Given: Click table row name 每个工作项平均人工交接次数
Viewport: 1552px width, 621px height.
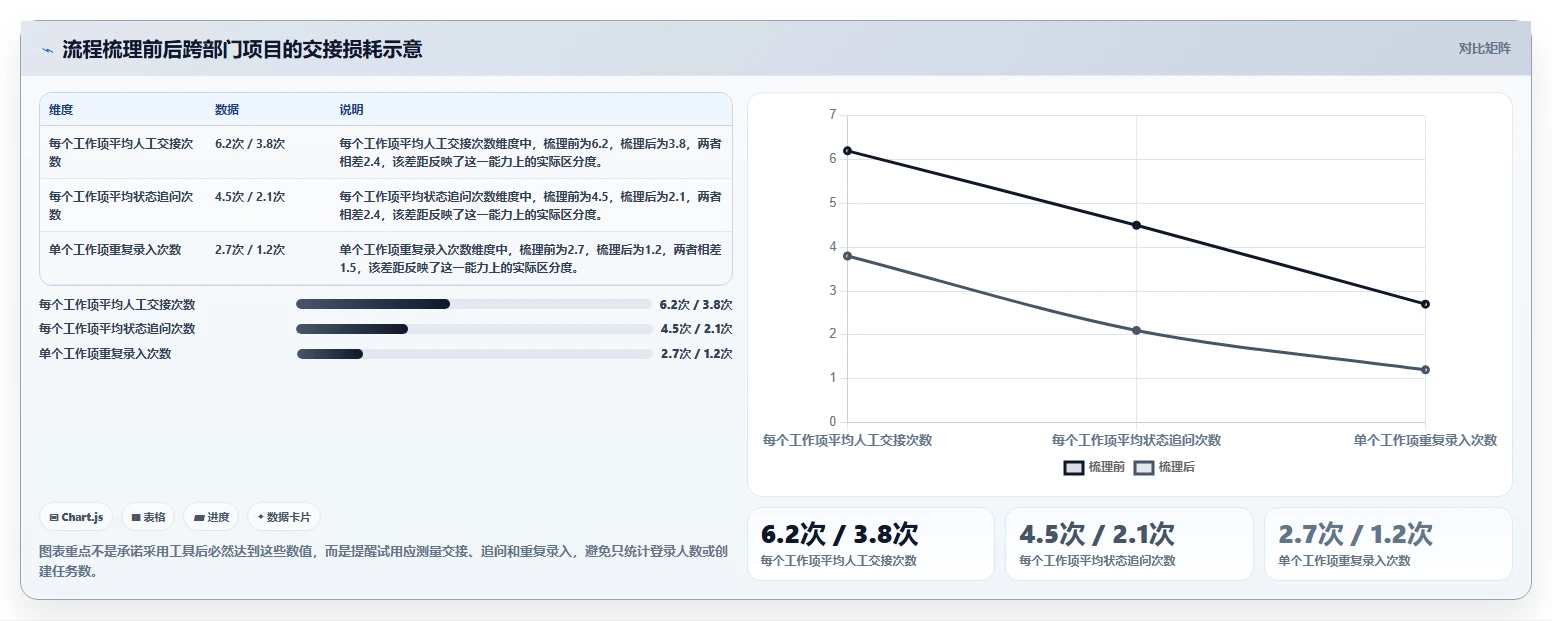Looking at the screenshot, I should pyautogui.click(x=121, y=152).
